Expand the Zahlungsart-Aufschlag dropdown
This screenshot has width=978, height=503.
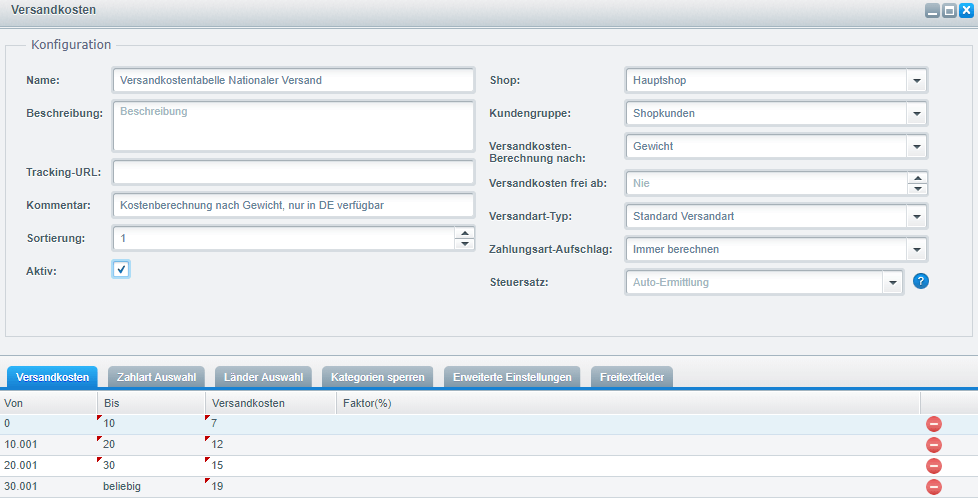[917, 249]
